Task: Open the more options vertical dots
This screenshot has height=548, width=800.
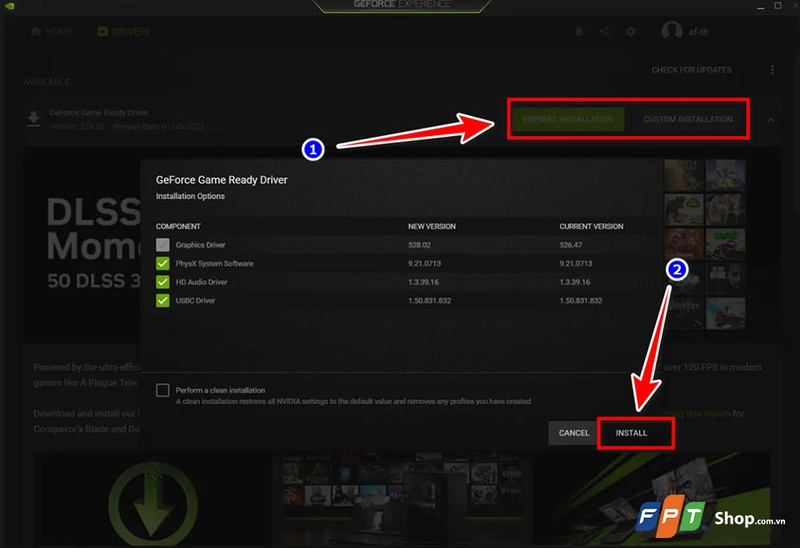Action: [772, 70]
